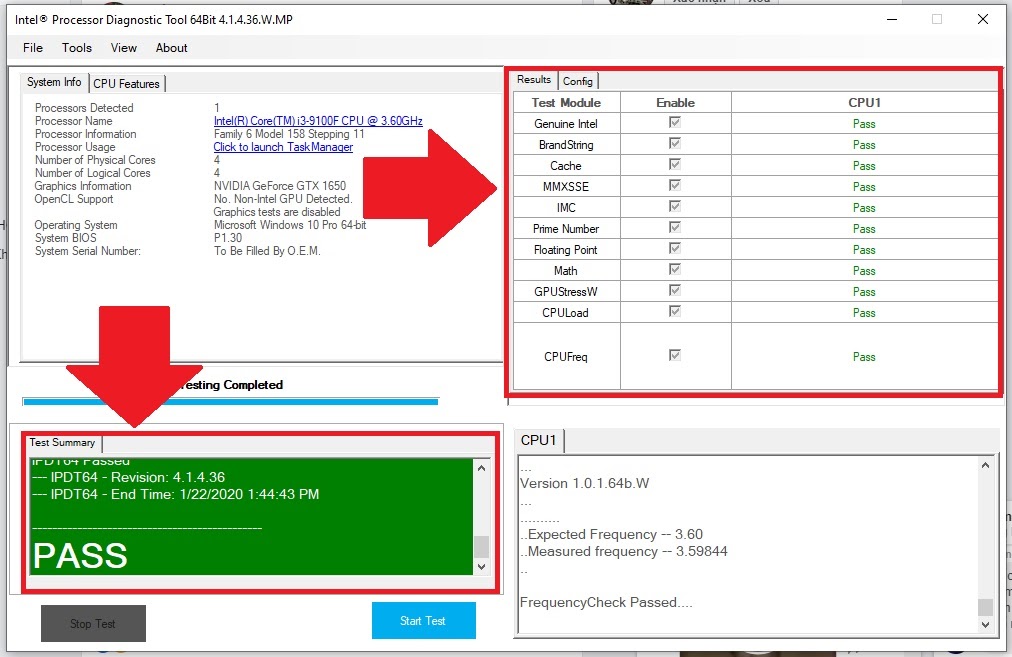Click Microsoft Windows 10 Pro 64-bit value

[290, 225]
